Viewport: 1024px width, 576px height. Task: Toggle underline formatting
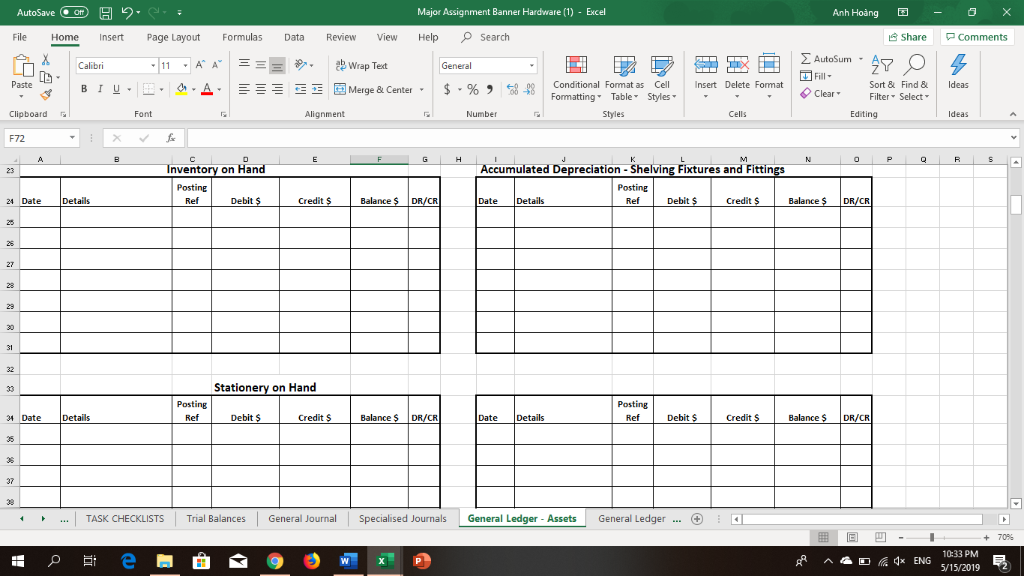coord(116,89)
